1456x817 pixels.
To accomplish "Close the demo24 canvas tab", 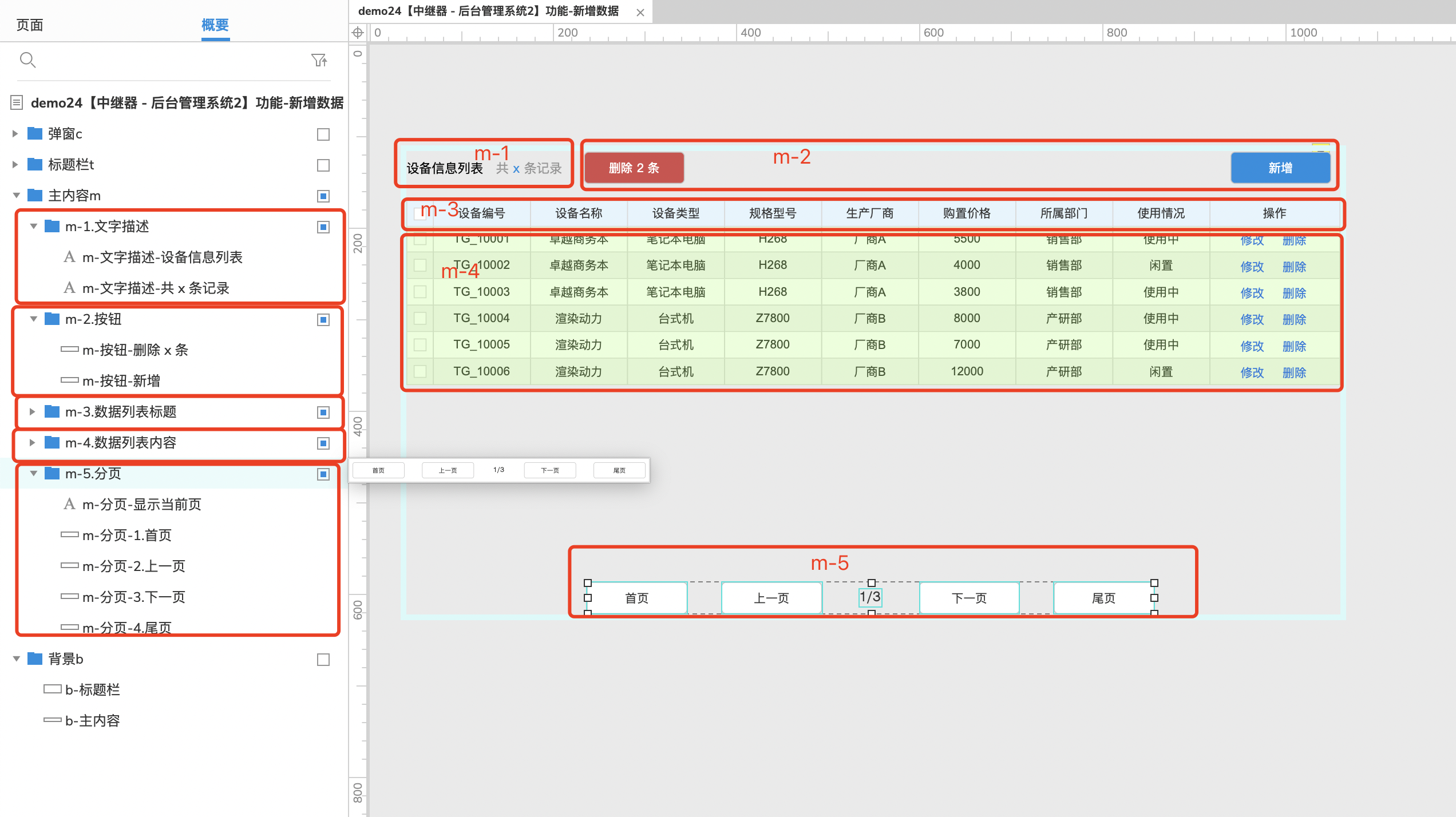I will 640,12.
